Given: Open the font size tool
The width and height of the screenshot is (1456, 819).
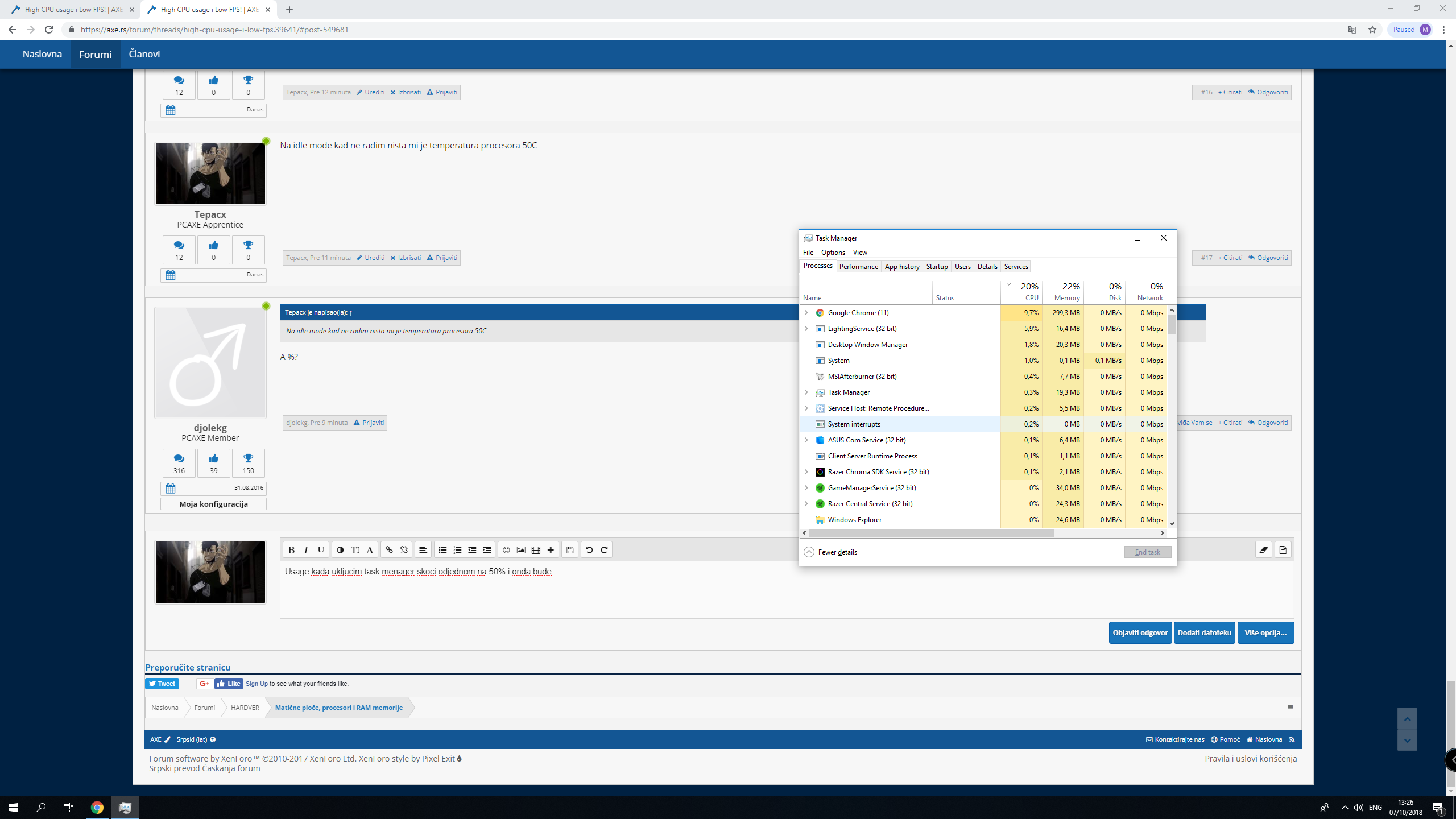Looking at the screenshot, I should 355,550.
